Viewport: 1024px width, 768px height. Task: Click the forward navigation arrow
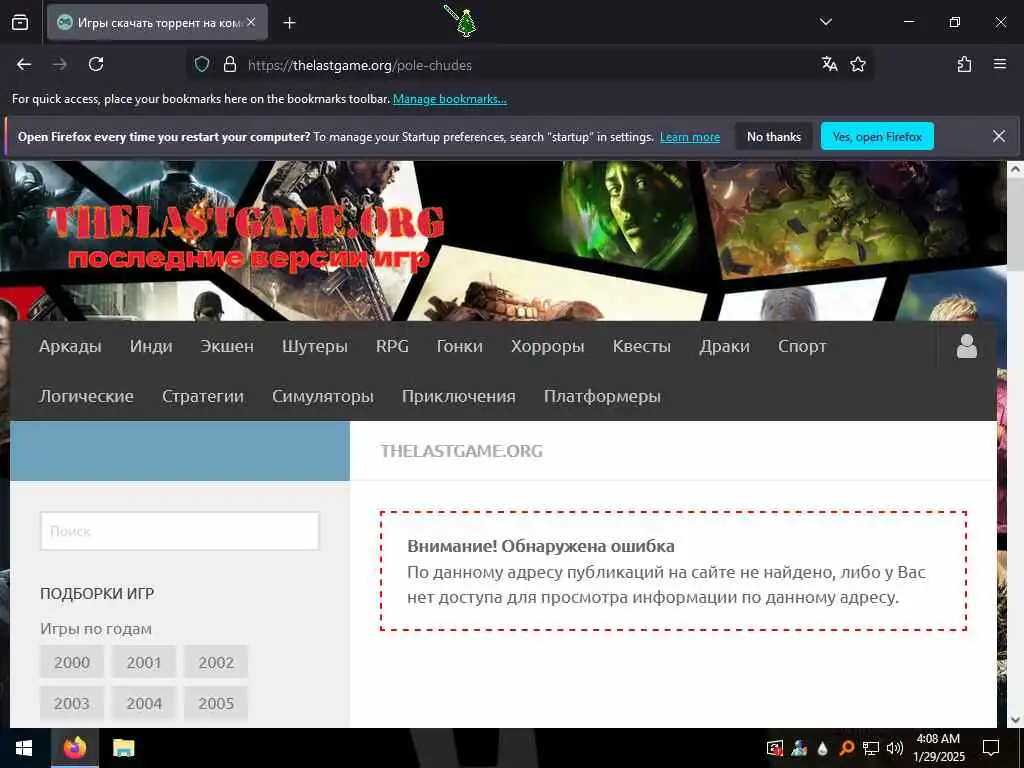pos(60,64)
